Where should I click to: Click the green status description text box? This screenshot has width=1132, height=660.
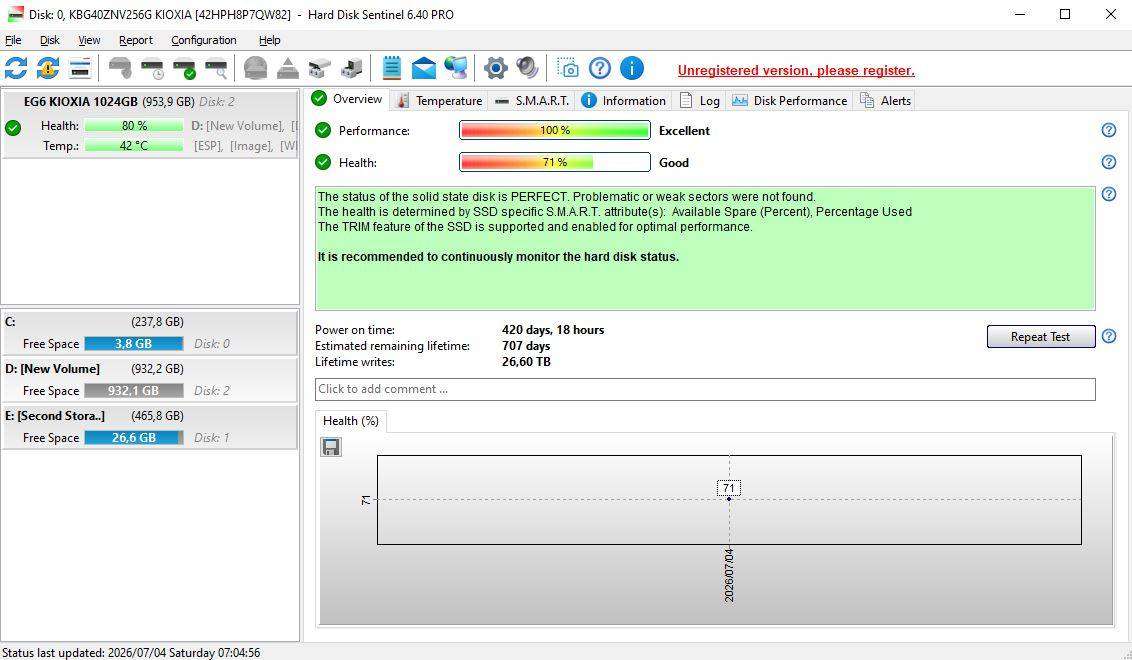tap(705, 248)
